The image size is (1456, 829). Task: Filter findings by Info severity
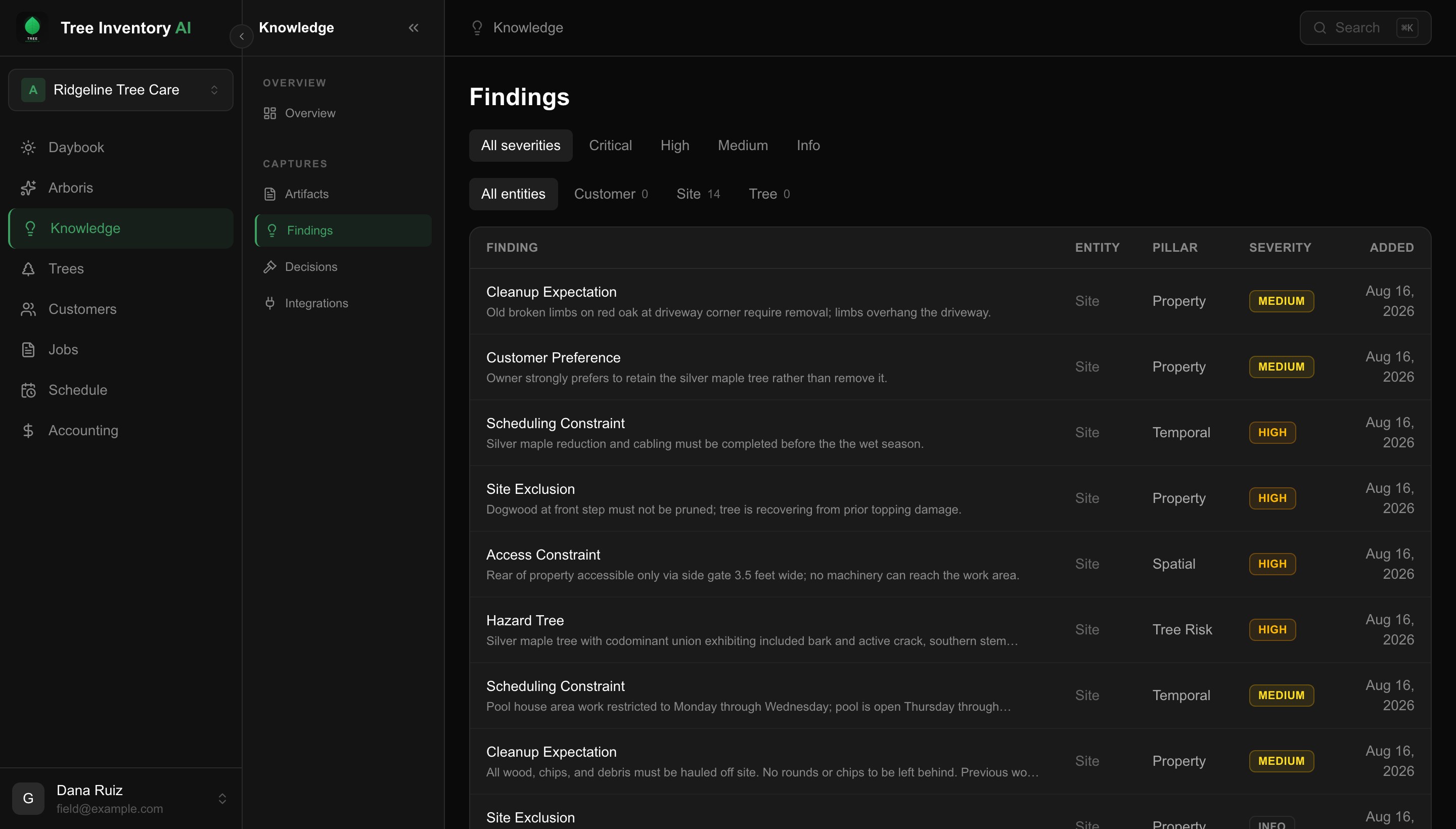pos(808,146)
